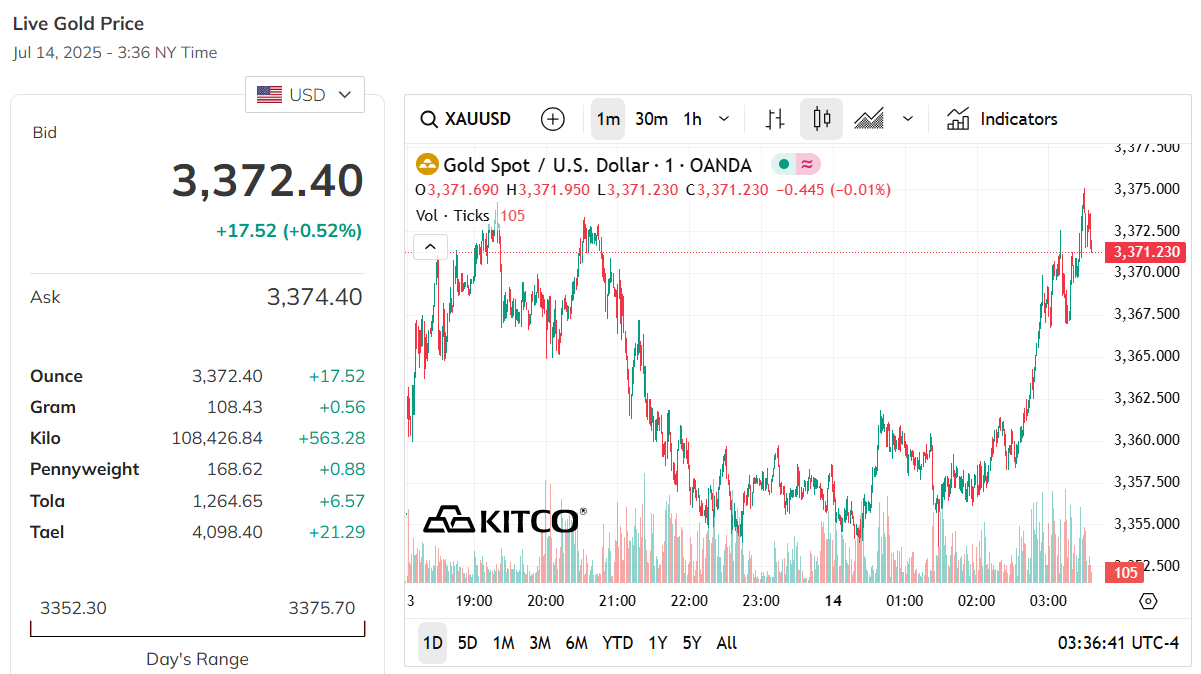1201x674 pixels.
Task: Click the Ounce row label
Action: [x=57, y=376]
